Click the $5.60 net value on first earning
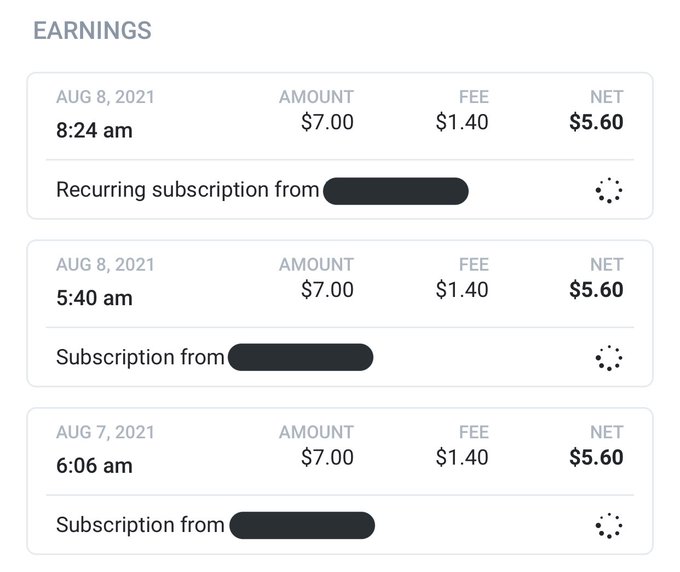 (x=596, y=122)
